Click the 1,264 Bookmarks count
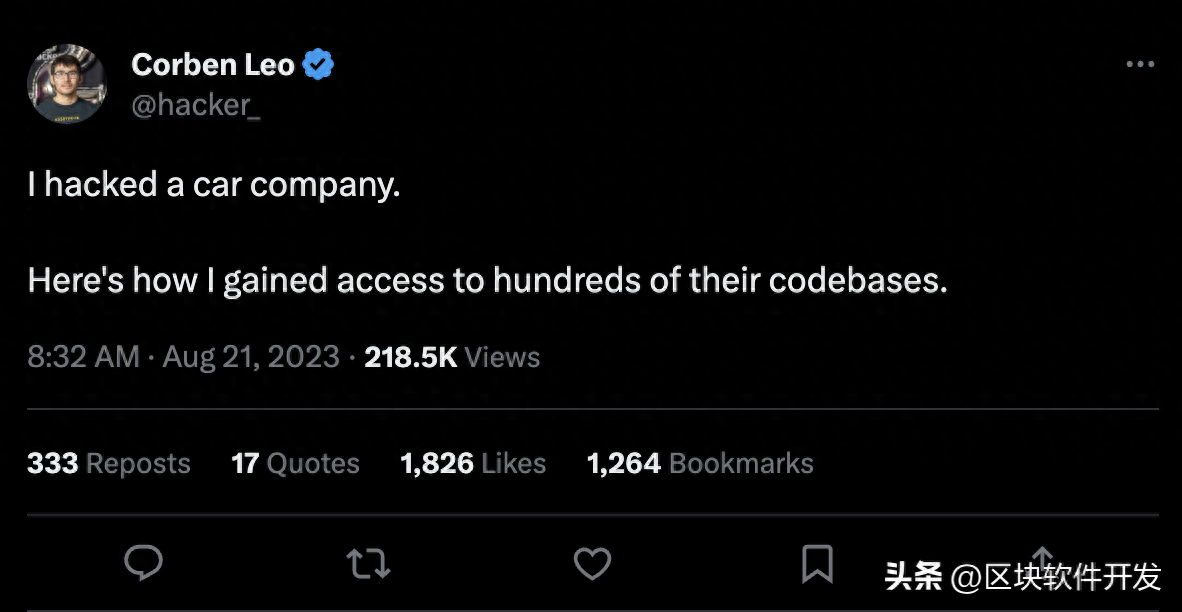This screenshot has width=1182, height=612. [x=700, y=464]
